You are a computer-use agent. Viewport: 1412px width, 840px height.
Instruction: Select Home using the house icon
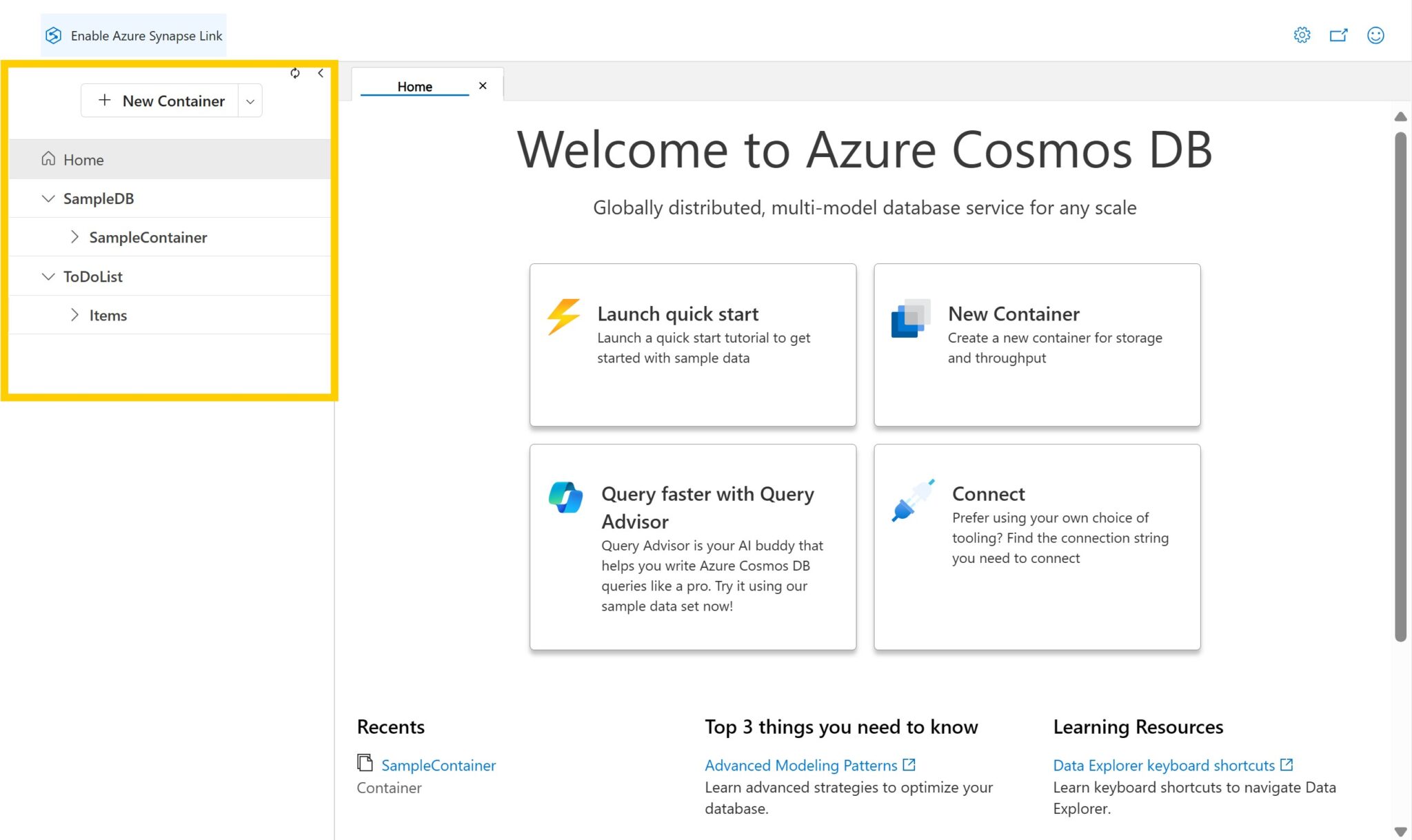point(48,158)
